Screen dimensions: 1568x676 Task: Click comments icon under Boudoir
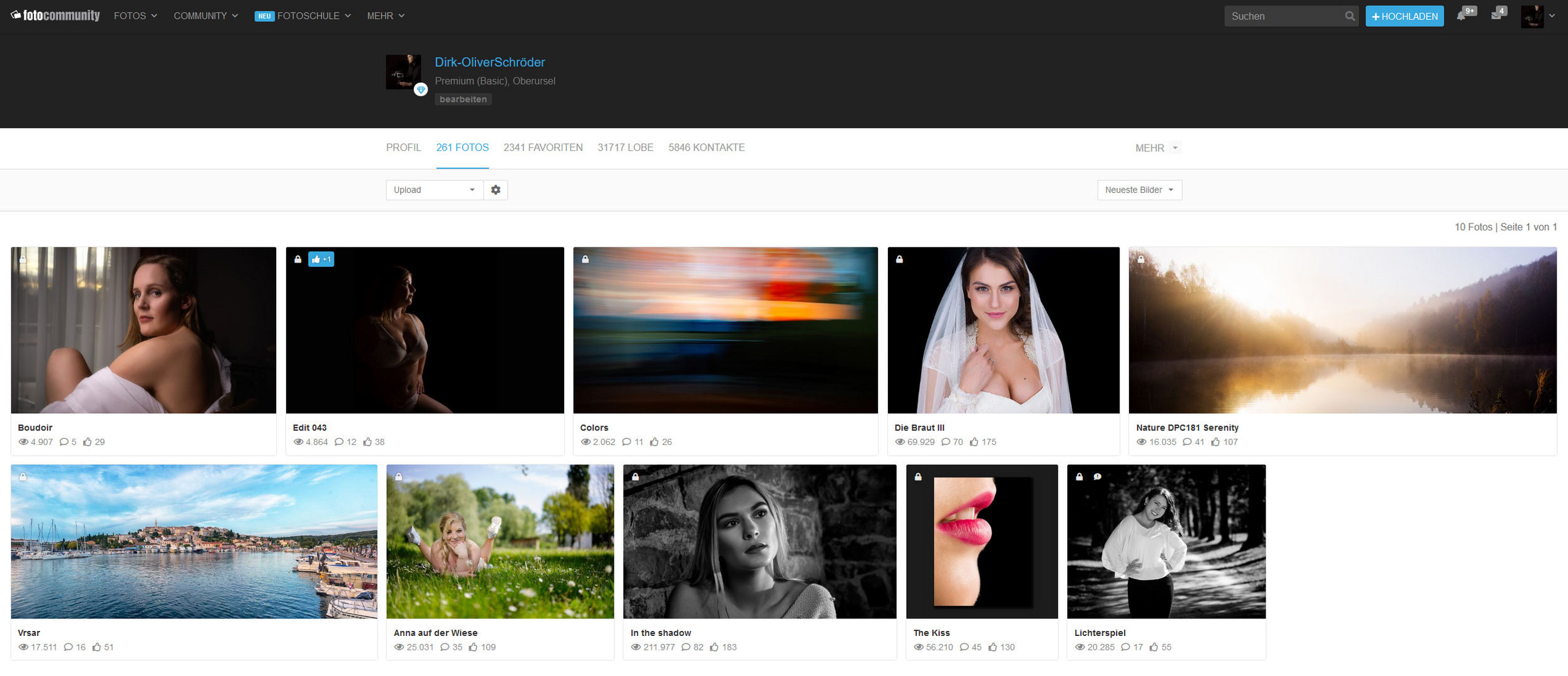click(64, 442)
